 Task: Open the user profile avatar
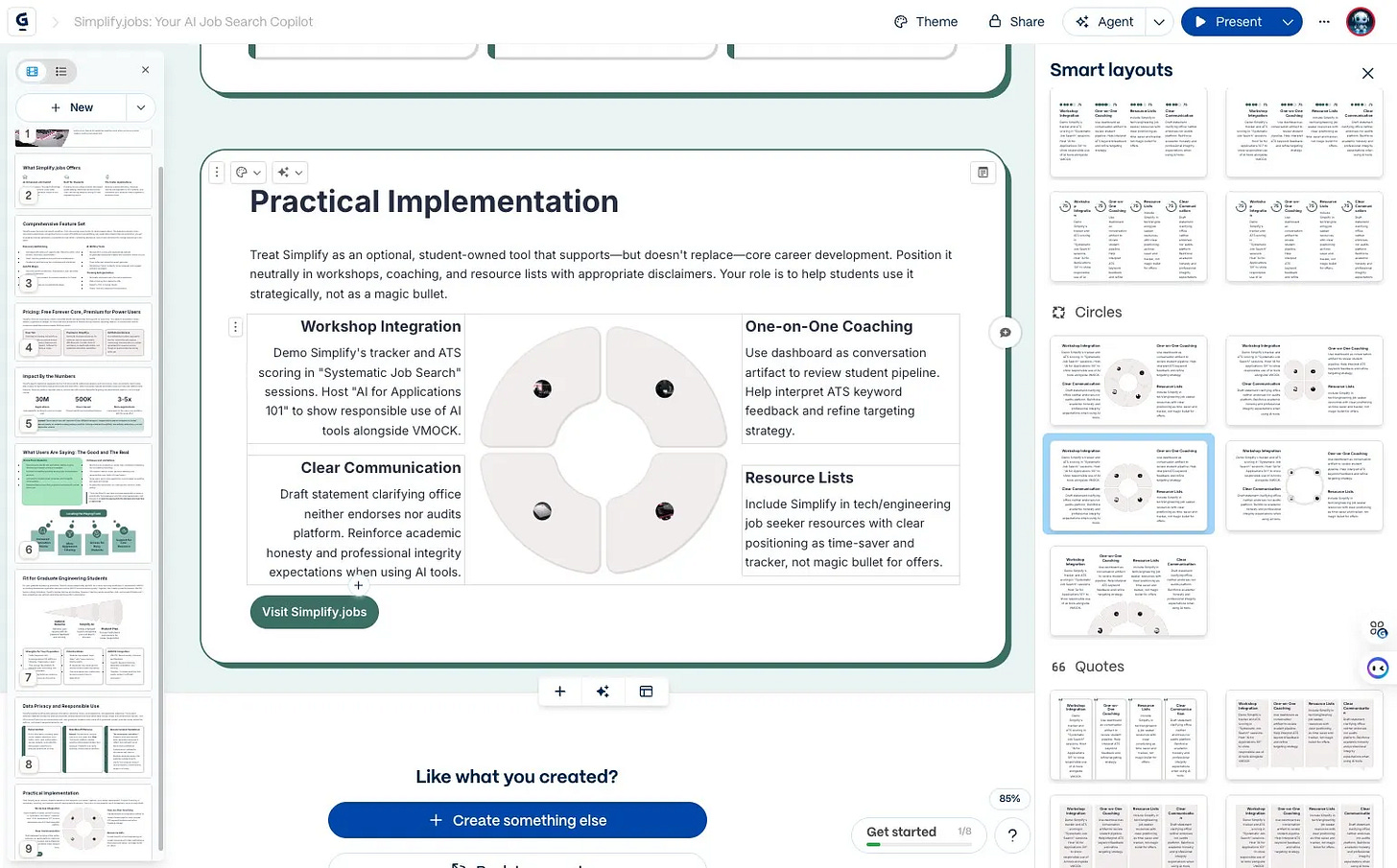tap(1361, 21)
